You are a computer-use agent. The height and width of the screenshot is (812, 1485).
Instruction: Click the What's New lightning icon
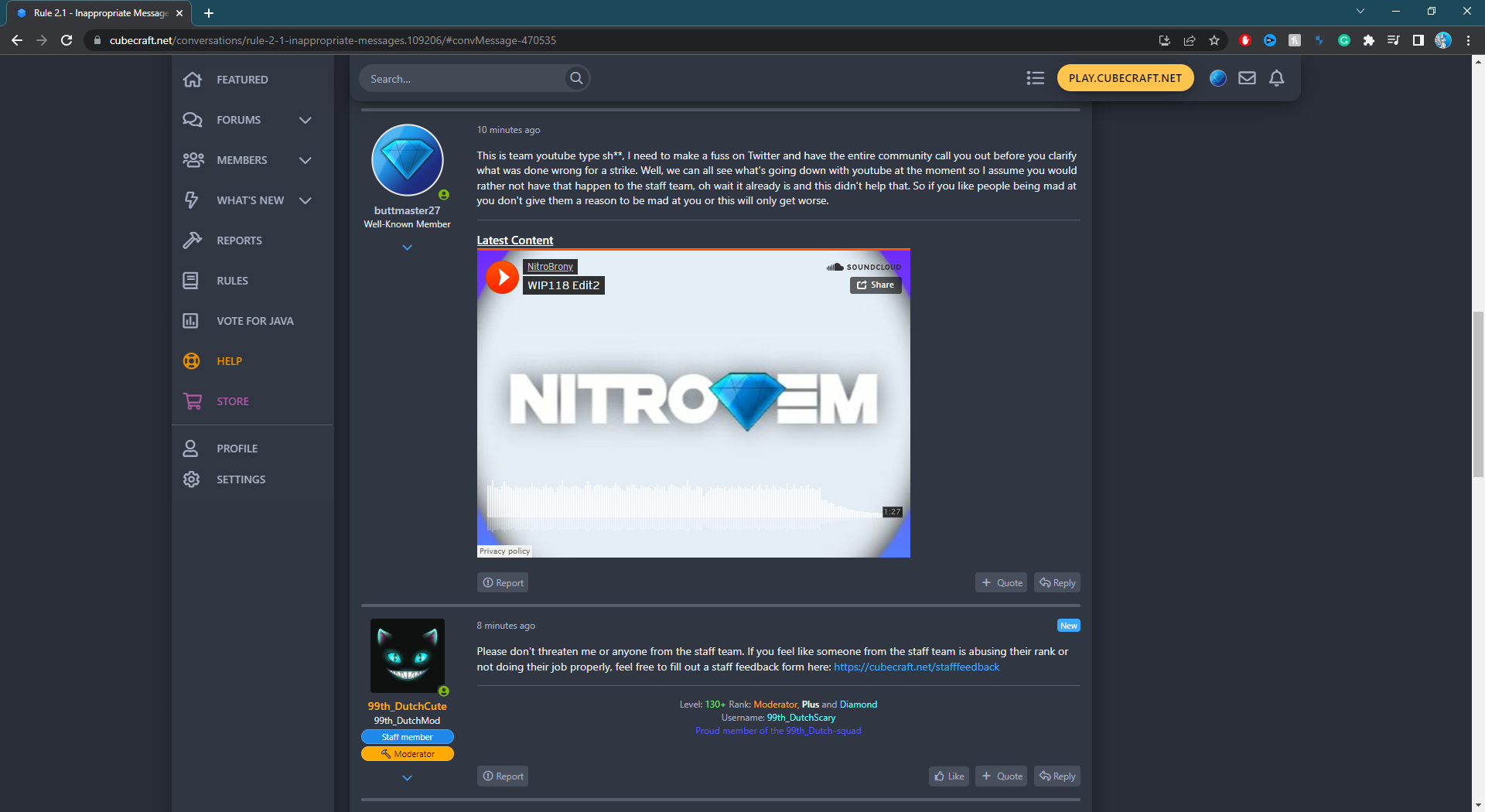(191, 200)
